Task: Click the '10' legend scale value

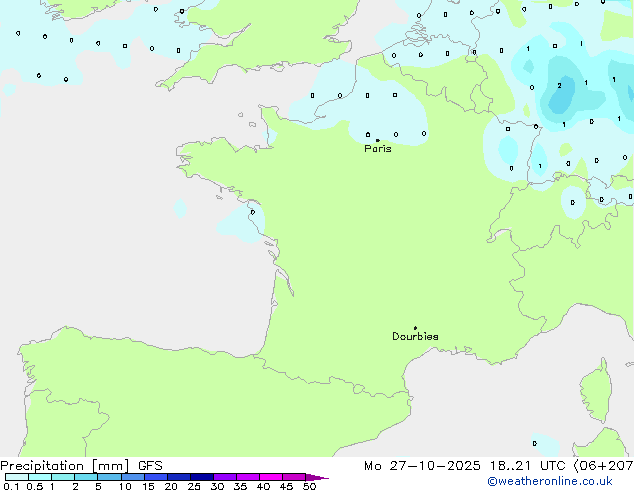Action: click(x=125, y=486)
